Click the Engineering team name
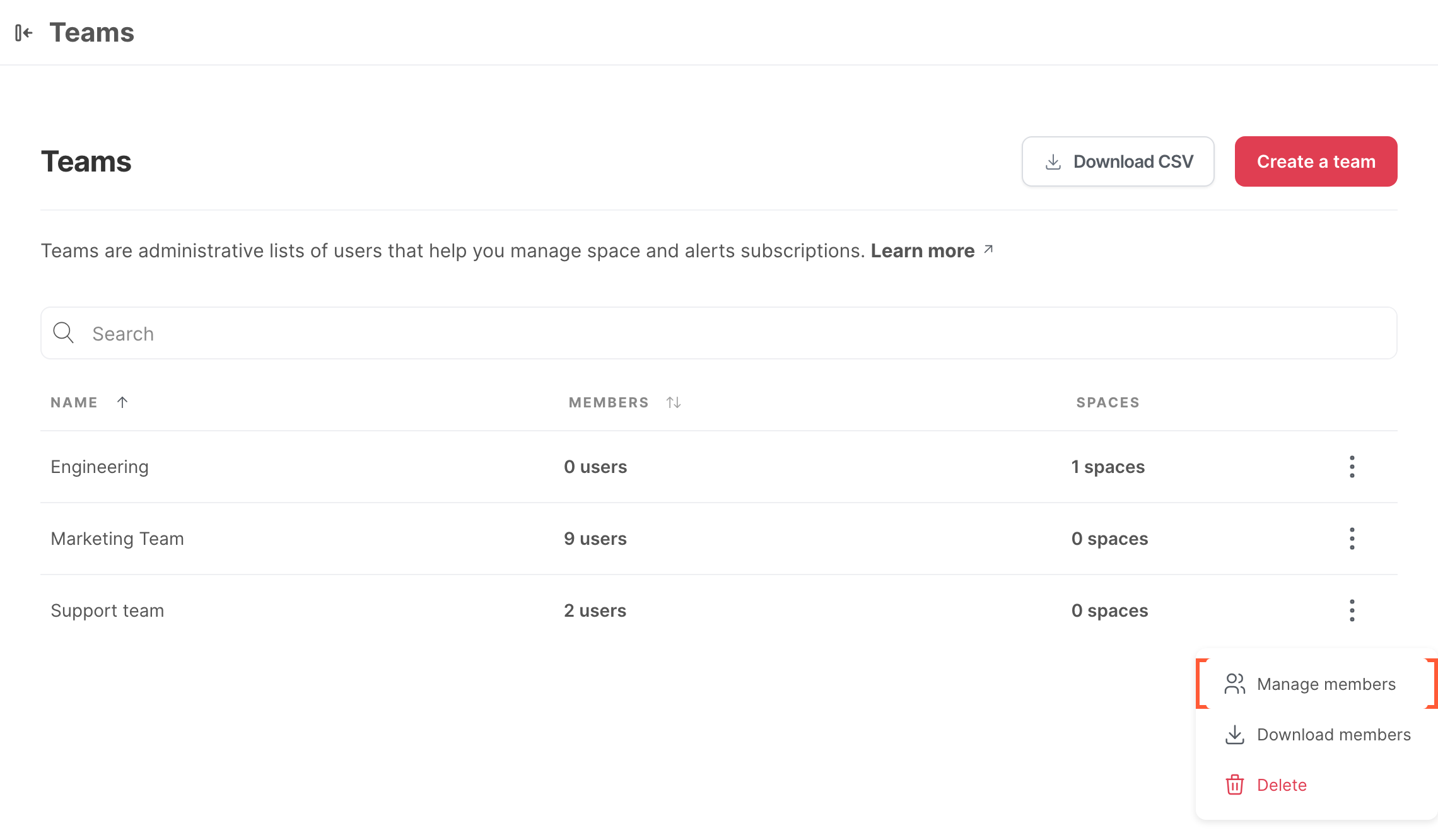This screenshot has width=1438, height=840. point(100,467)
